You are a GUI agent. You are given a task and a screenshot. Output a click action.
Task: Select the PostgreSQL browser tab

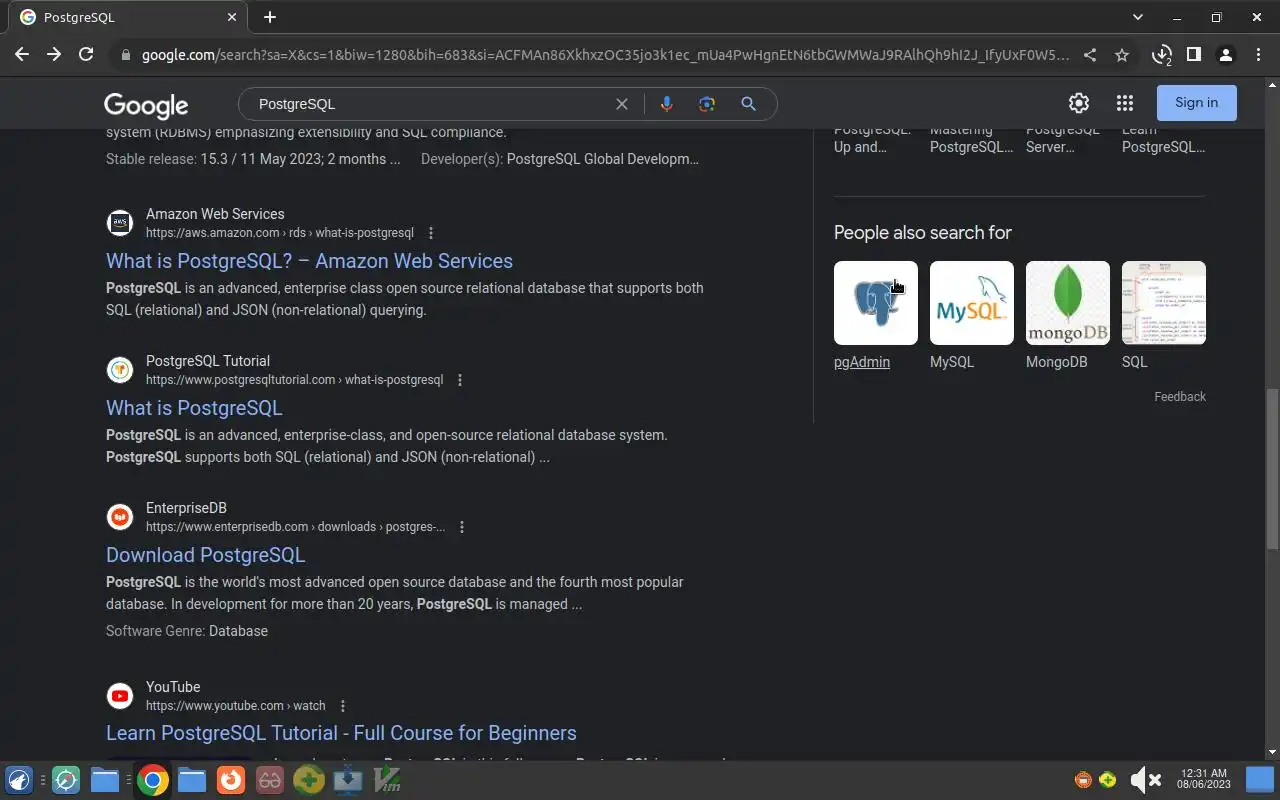click(130, 17)
